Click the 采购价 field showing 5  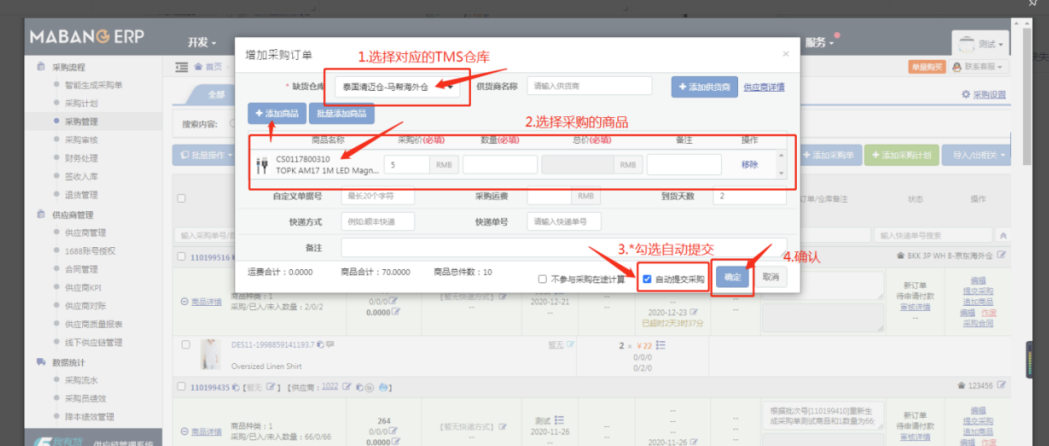pos(407,164)
